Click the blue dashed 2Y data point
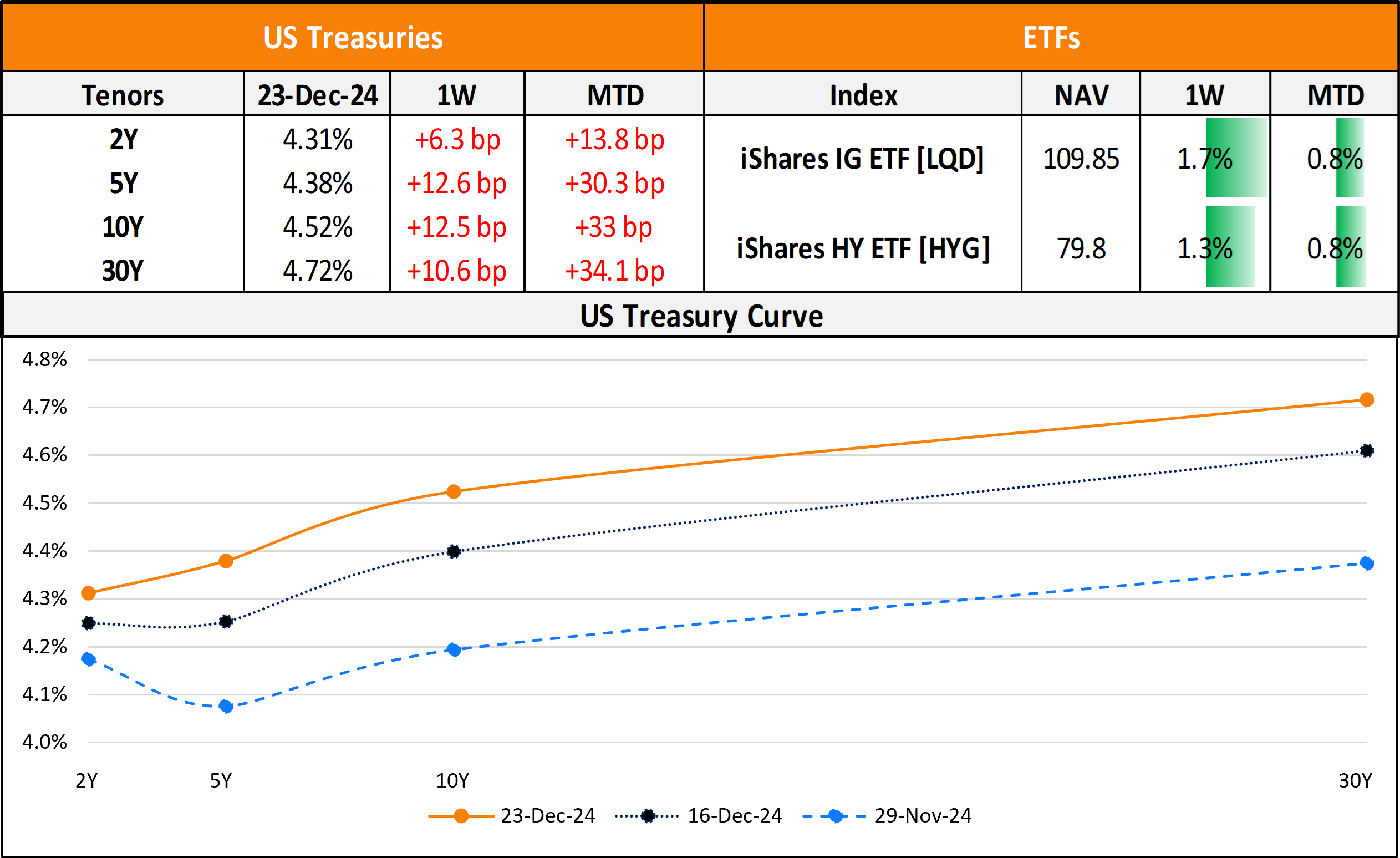This screenshot has height=858, width=1400. click(x=89, y=659)
